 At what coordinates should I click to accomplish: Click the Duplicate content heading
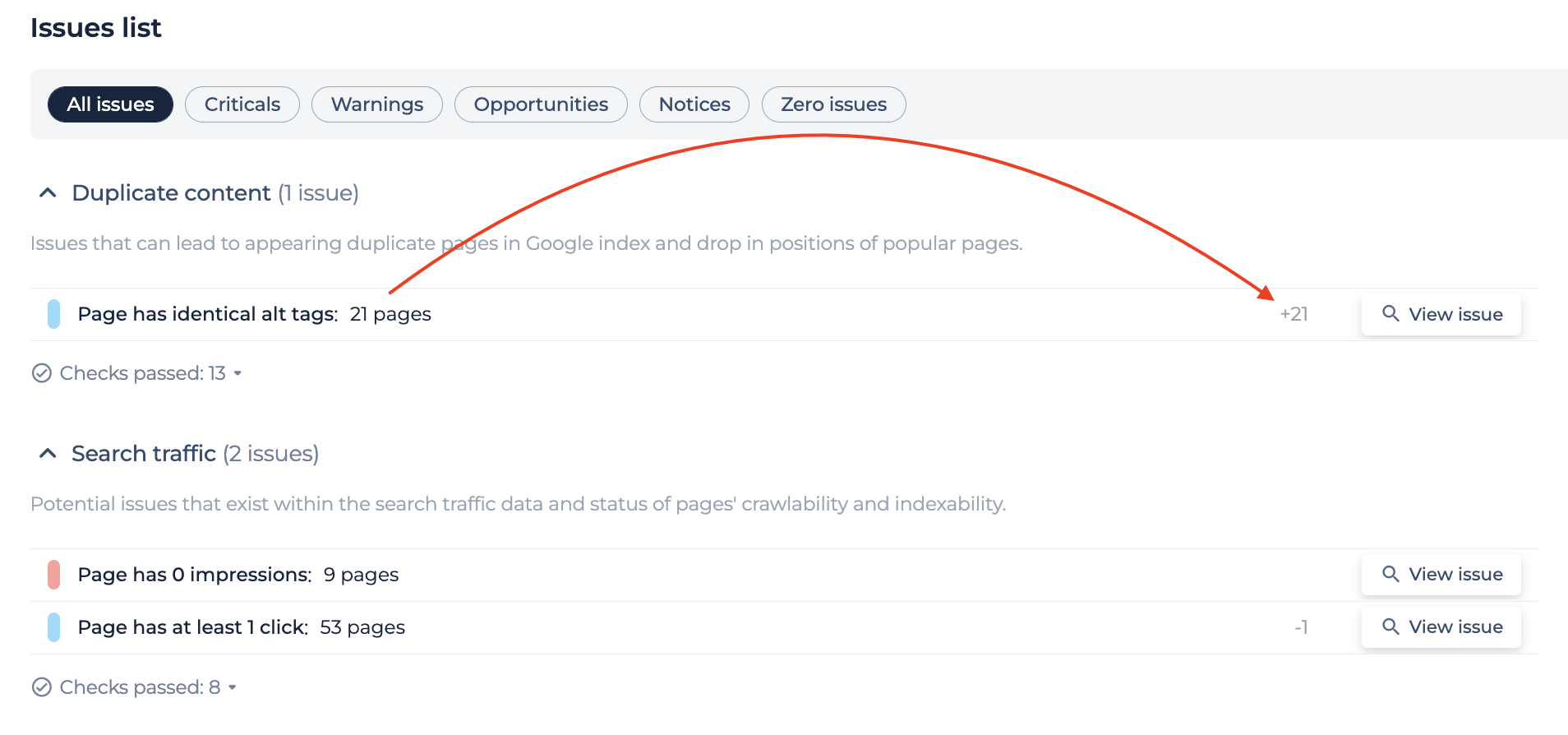point(171,193)
